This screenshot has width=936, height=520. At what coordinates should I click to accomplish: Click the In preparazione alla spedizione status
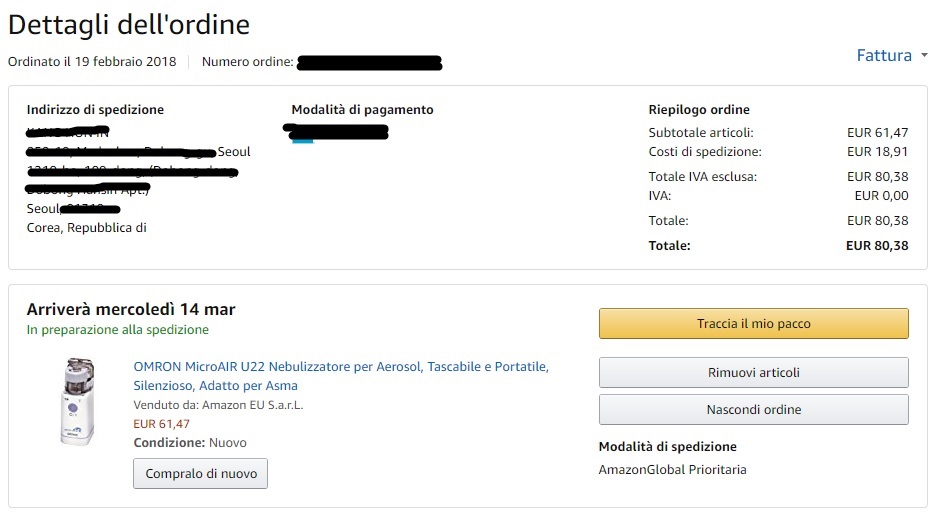[x=118, y=329]
